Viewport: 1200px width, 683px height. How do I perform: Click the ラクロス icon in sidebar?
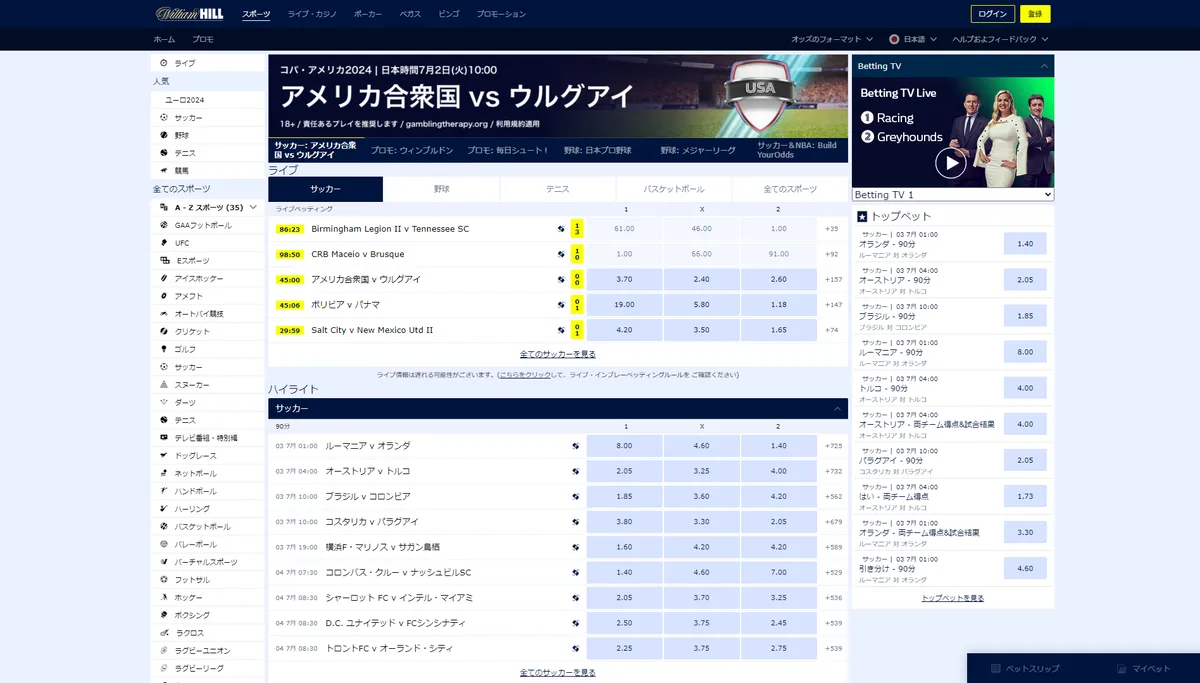tap(164, 633)
